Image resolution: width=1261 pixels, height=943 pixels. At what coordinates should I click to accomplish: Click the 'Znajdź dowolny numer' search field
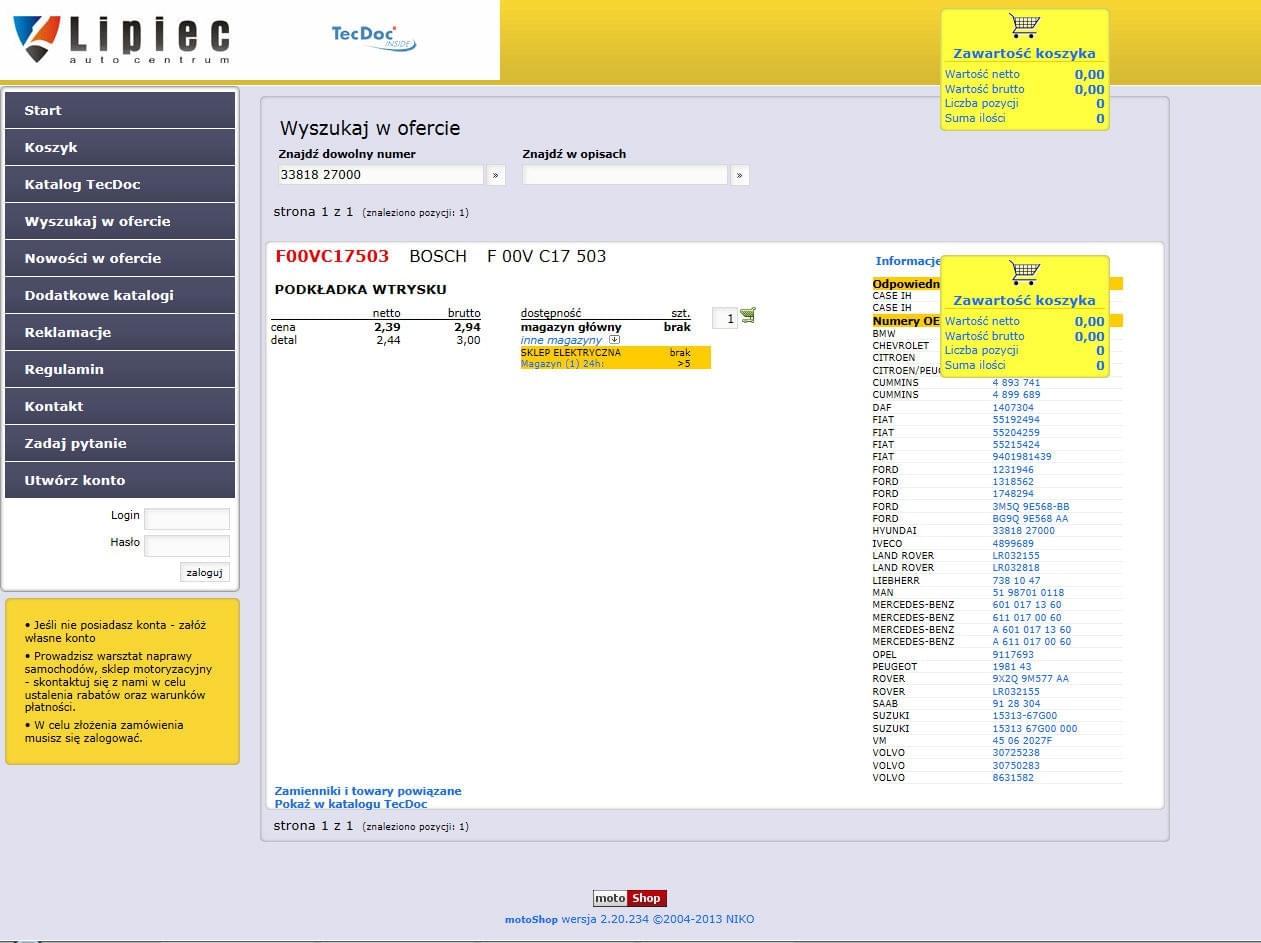(381, 175)
